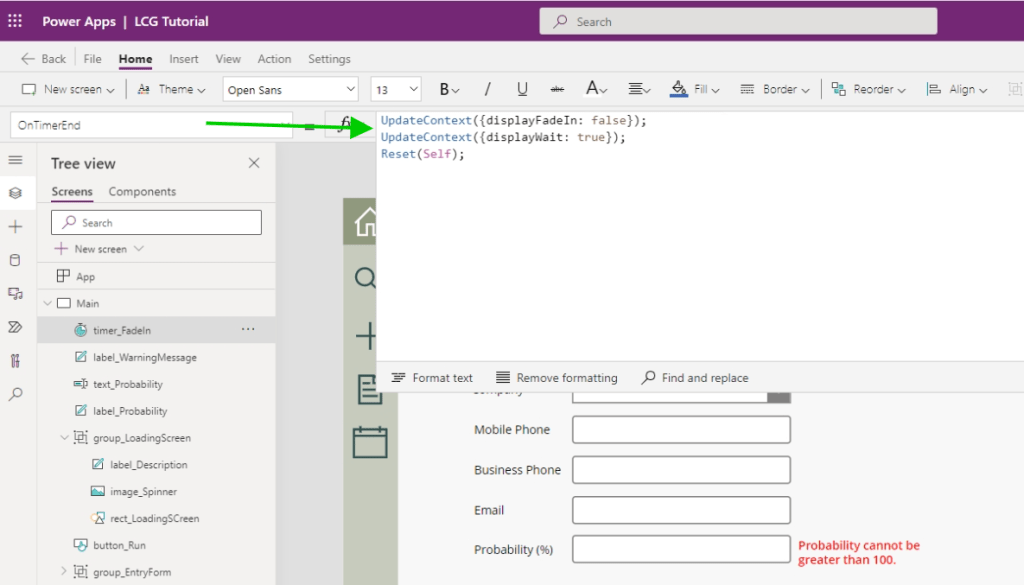Click the search icon in app canvas
This screenshot has height=585, width=1024.
pos(366,278)
